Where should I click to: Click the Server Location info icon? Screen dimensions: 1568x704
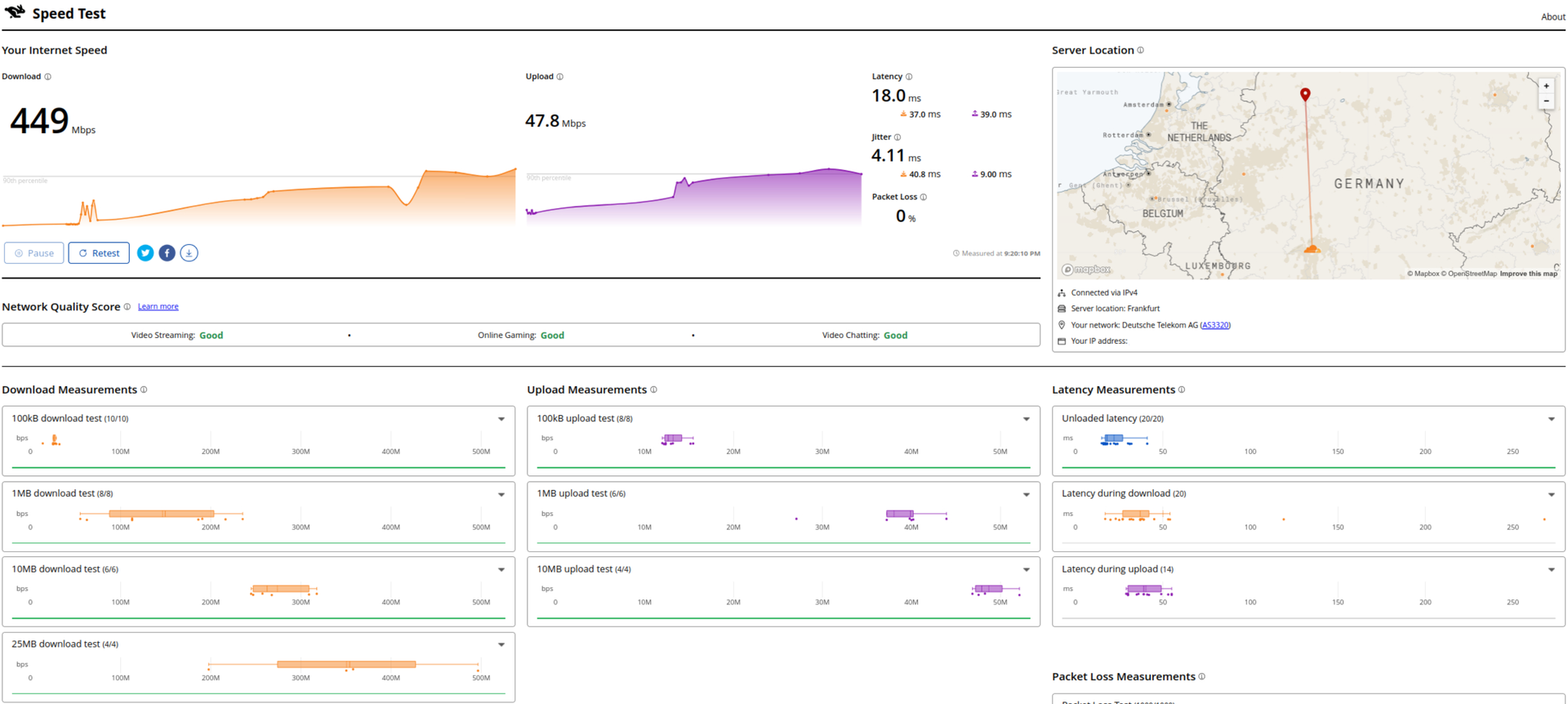pyautogui.click(x=1140, y=51)
